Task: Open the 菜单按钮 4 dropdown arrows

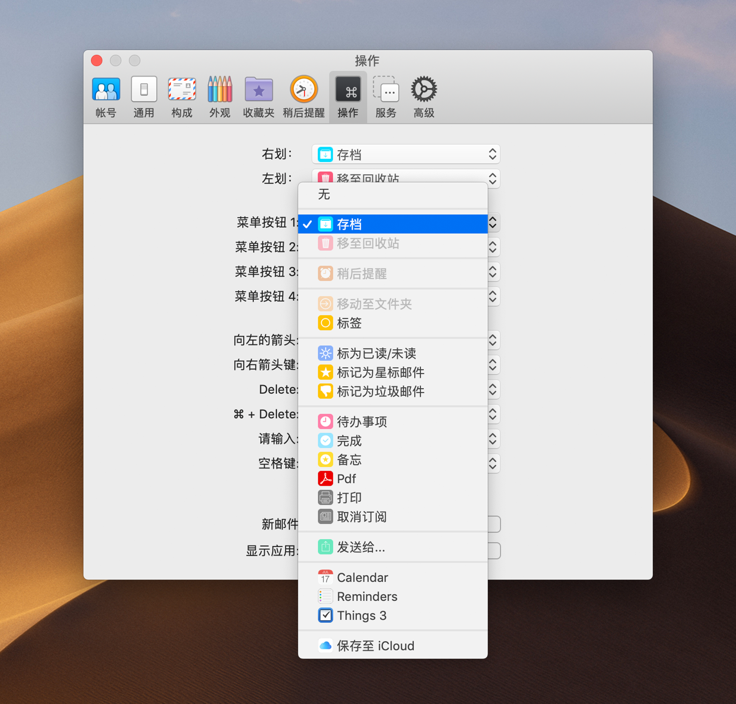Action: [x=492, y=296]
